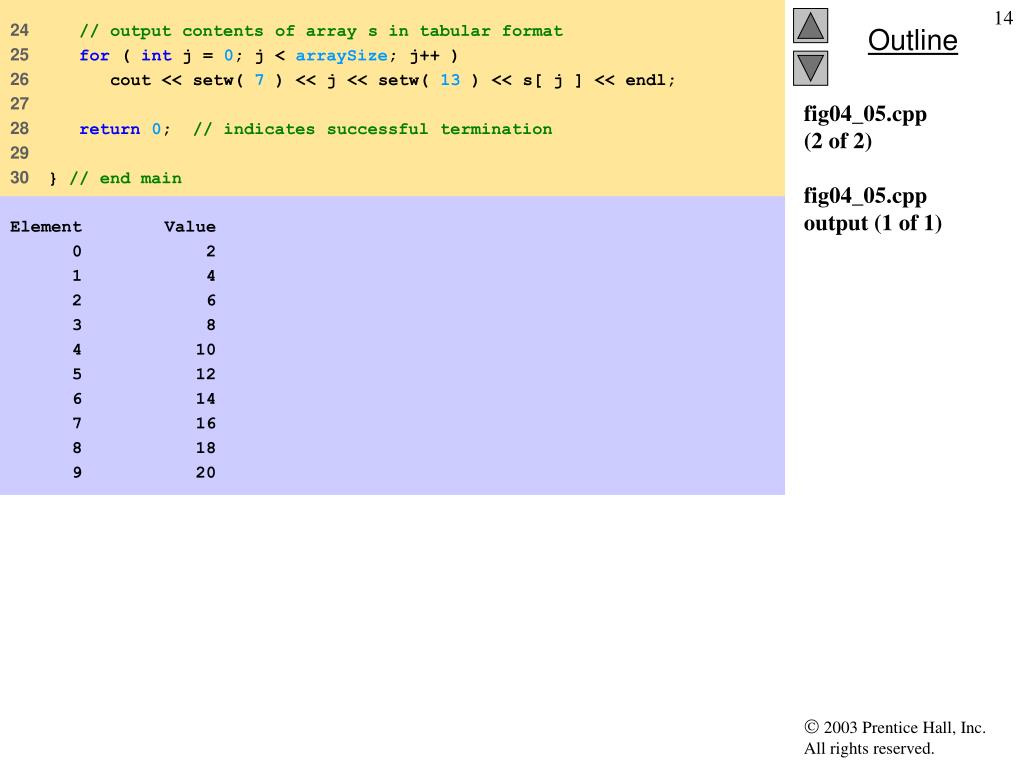Screen dimensions: 1024x768
Task: Click the down arrow navigation button
Action: point(810,68)
